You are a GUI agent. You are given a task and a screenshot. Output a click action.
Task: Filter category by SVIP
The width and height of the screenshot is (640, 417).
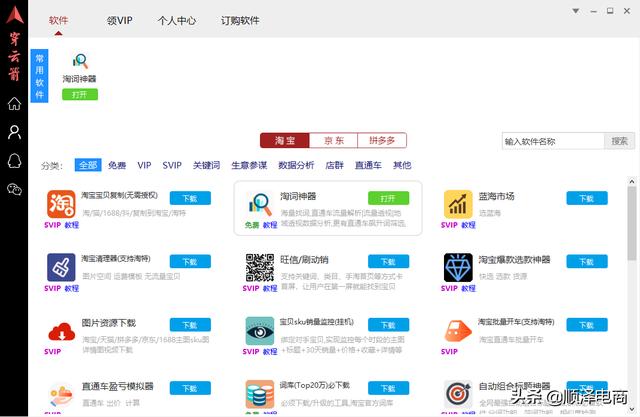(172, 165)
